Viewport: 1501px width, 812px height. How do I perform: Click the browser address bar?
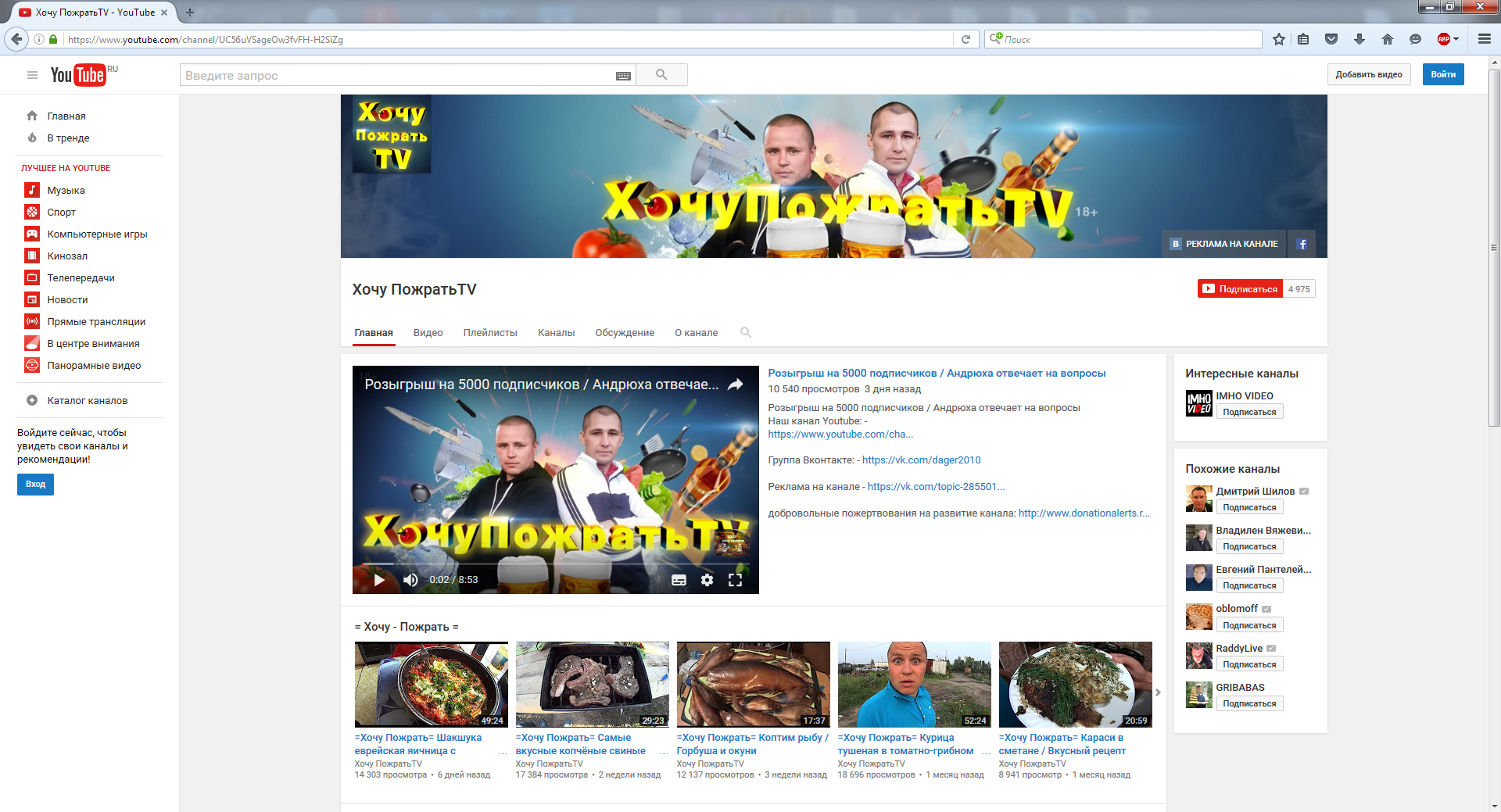coord(508,39)
